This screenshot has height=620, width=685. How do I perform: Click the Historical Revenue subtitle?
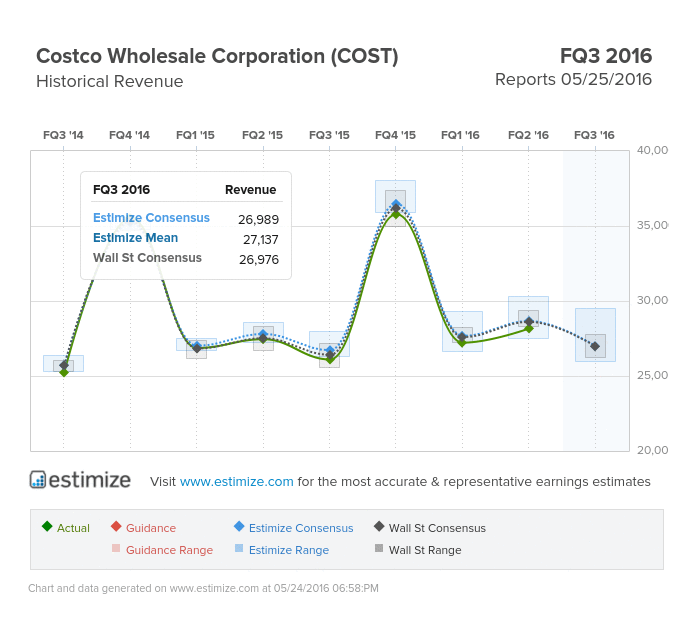[110, 81]
